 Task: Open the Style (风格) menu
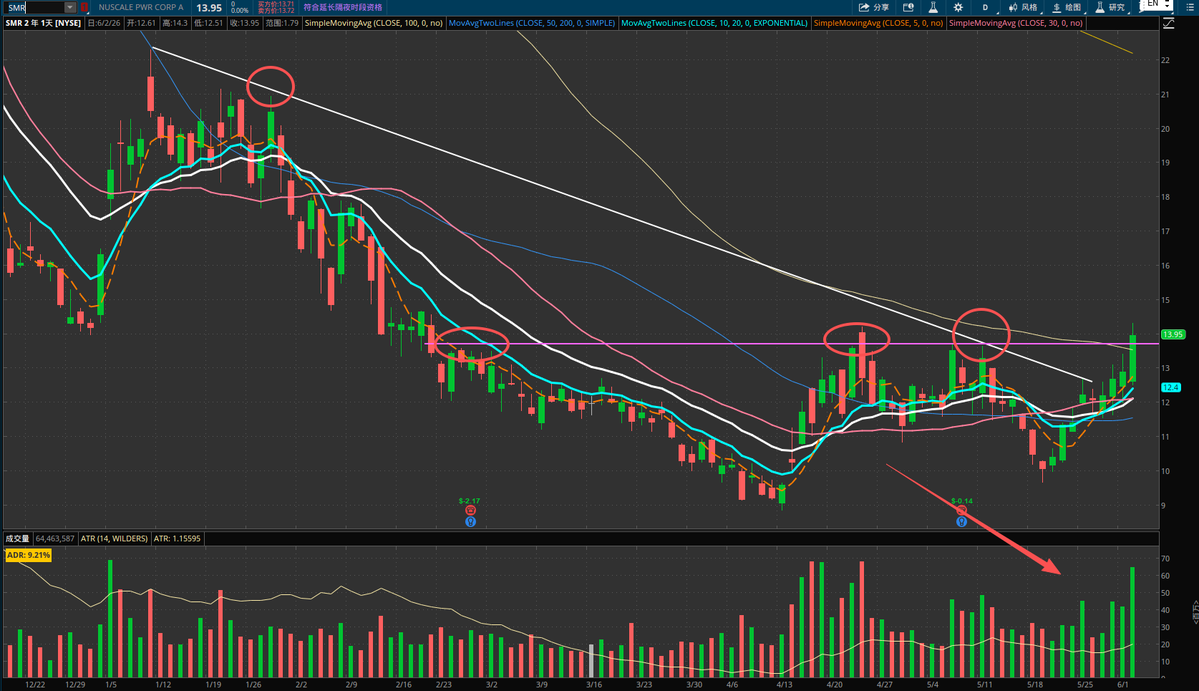click(1022, 8)
